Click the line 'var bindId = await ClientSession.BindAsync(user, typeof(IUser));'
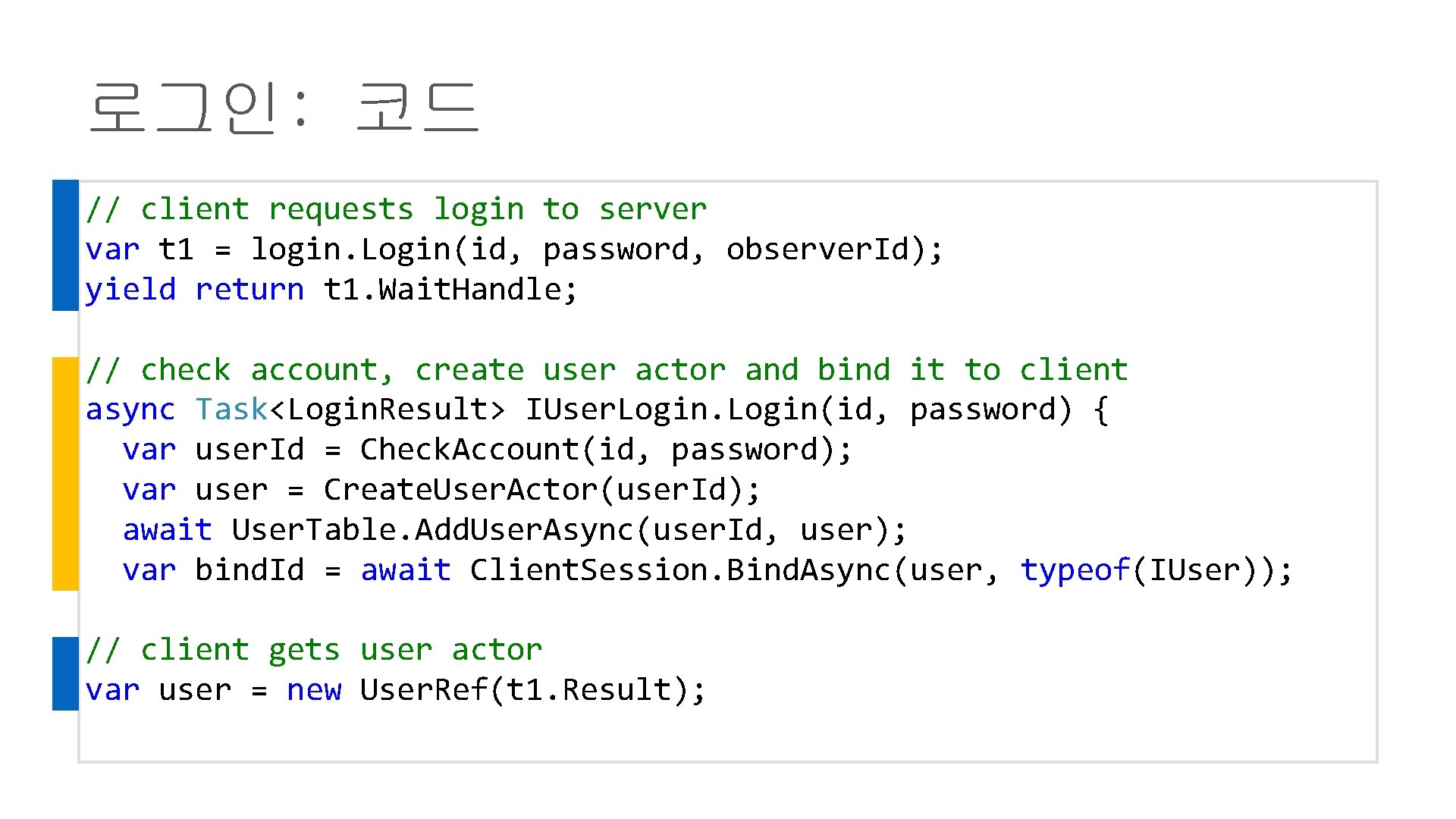Screen dimensions: 1456x819 [x=708, y=571]
